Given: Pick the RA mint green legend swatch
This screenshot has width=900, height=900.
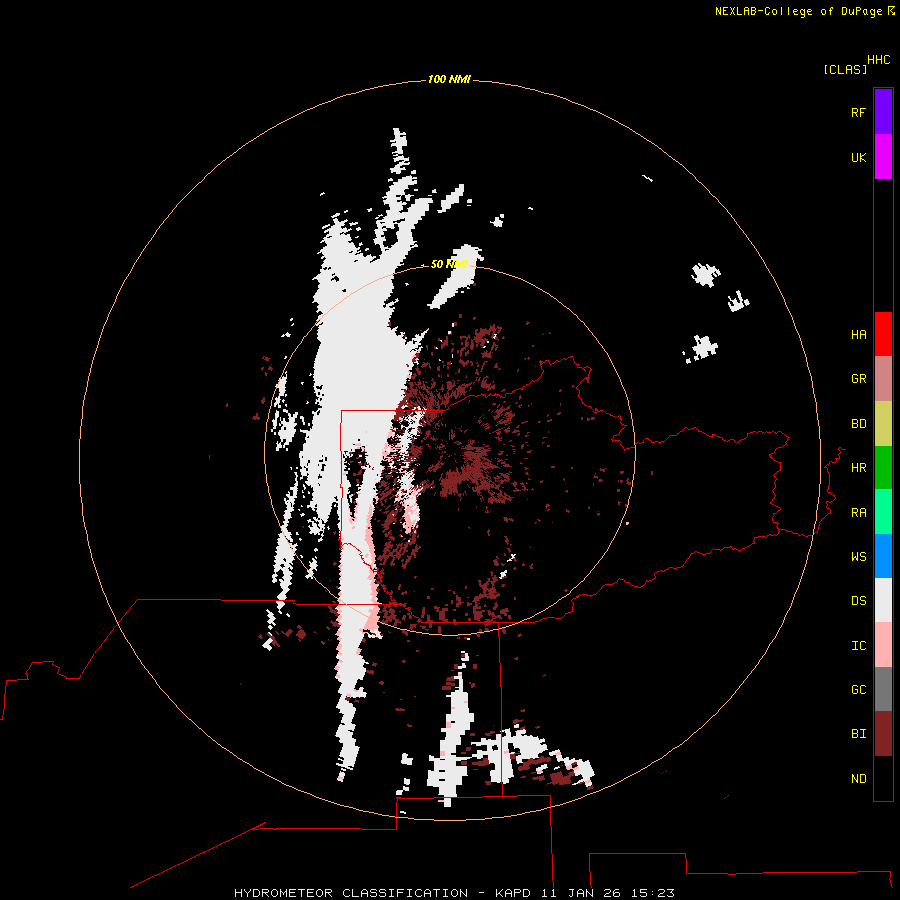Looking at the screenshot, I should point(883,512).
